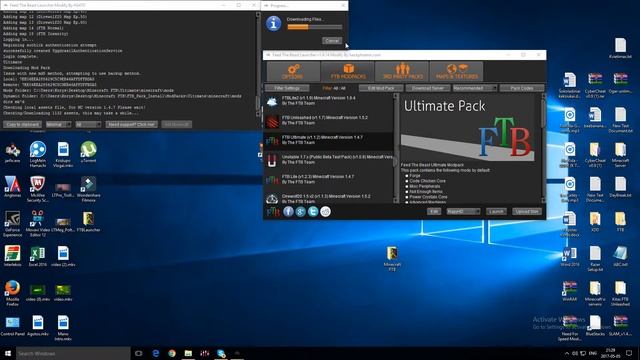
Task: Click the Filter Settings button
Action: point(287,88)
